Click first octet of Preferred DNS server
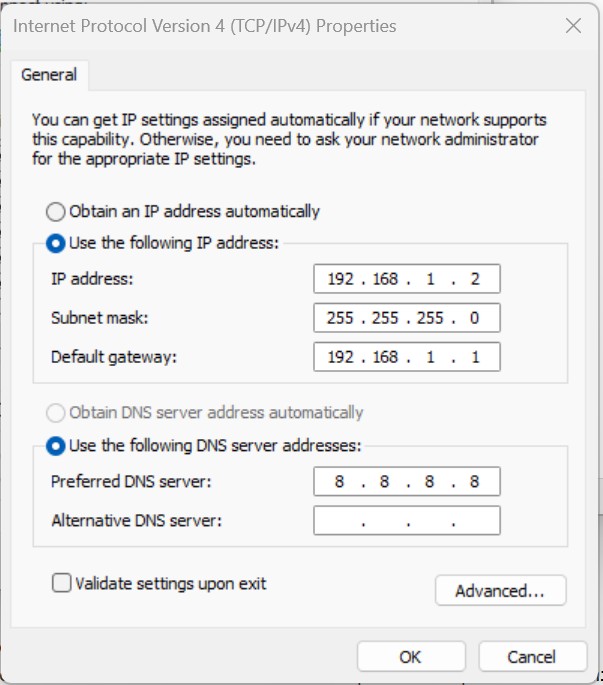 tap(340, 482)
